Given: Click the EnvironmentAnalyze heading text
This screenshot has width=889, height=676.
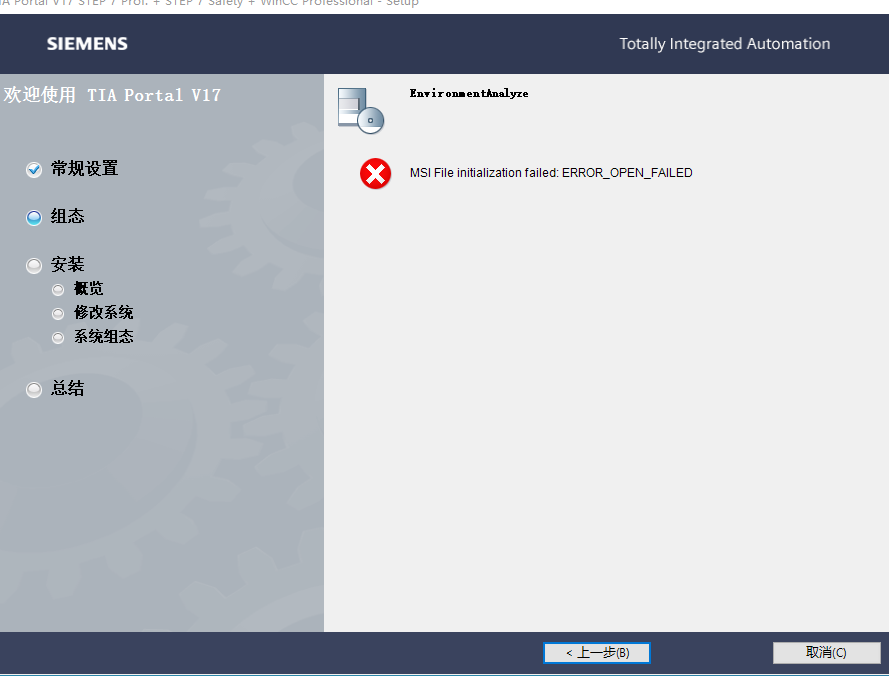Looking at the screenshot, I should point(469,93).
